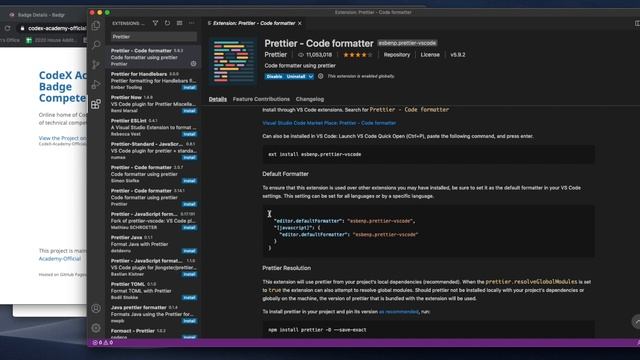Click the Default Formatter heading
Screen dimensions: 640x360
coord(285,174)
